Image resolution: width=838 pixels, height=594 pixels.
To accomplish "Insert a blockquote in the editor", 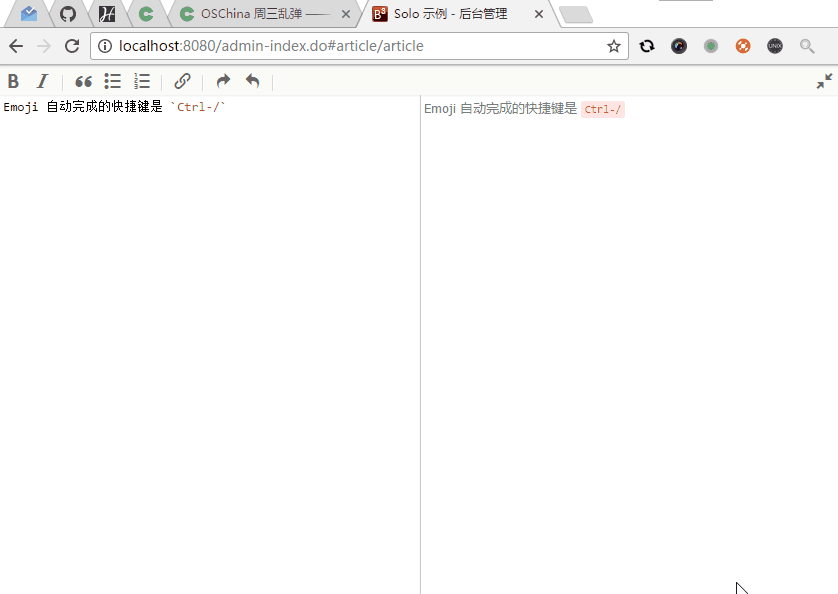I will coord(83,81).
